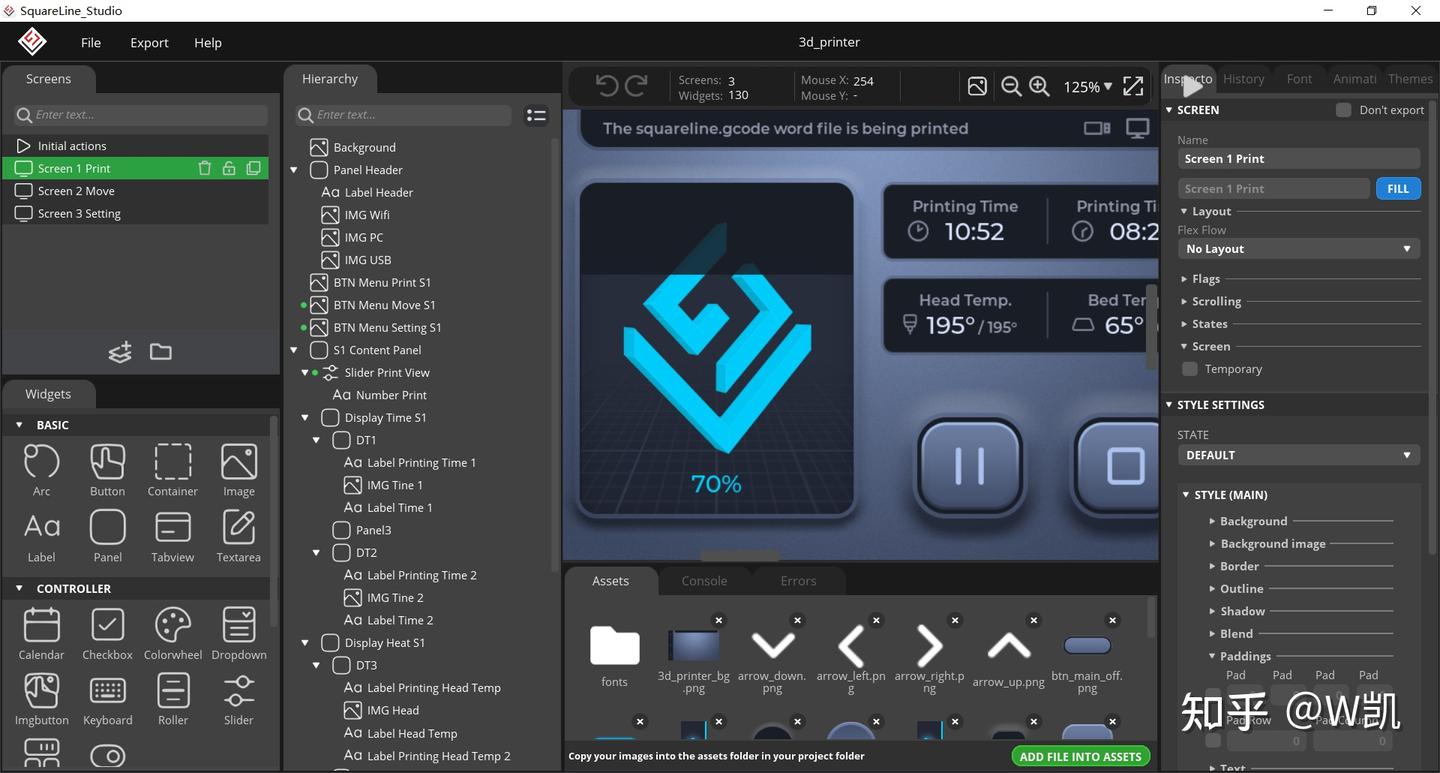Image resolution: width=1440 pixels, height=773 pixels.
Task: Collapse the BASIC widgets group
Action: click(x=19, y=425)
